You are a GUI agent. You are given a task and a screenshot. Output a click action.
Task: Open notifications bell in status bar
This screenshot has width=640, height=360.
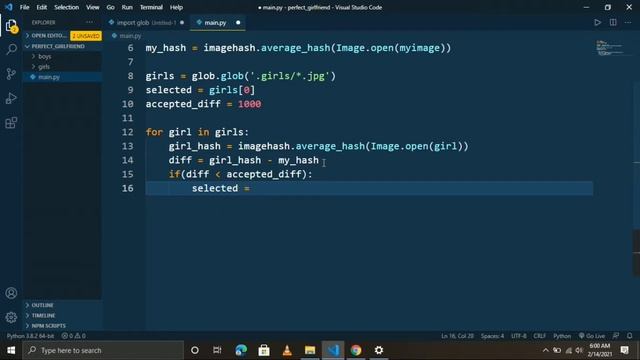coord(630,336)
